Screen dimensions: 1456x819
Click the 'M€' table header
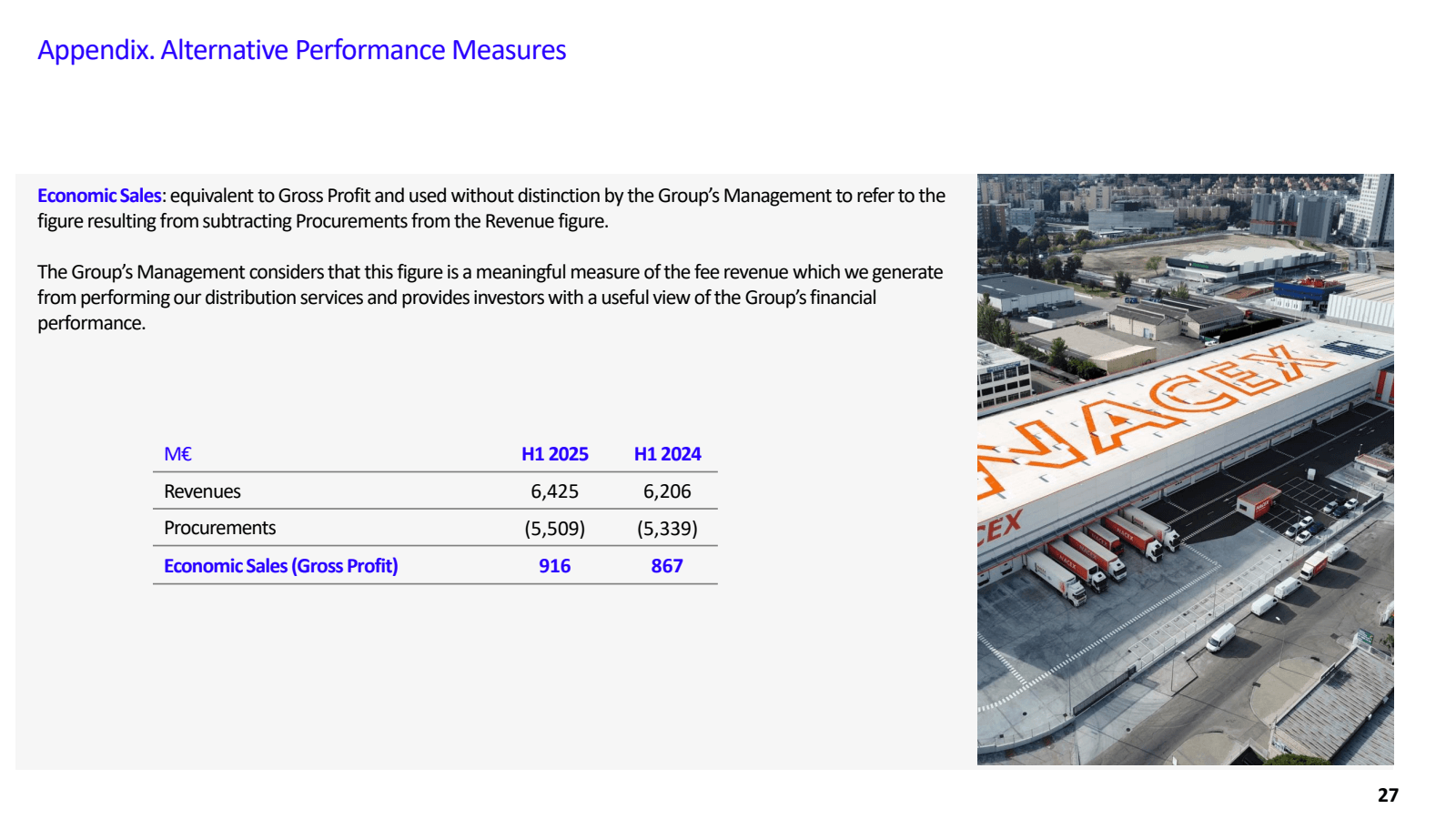tap(177, 454)
